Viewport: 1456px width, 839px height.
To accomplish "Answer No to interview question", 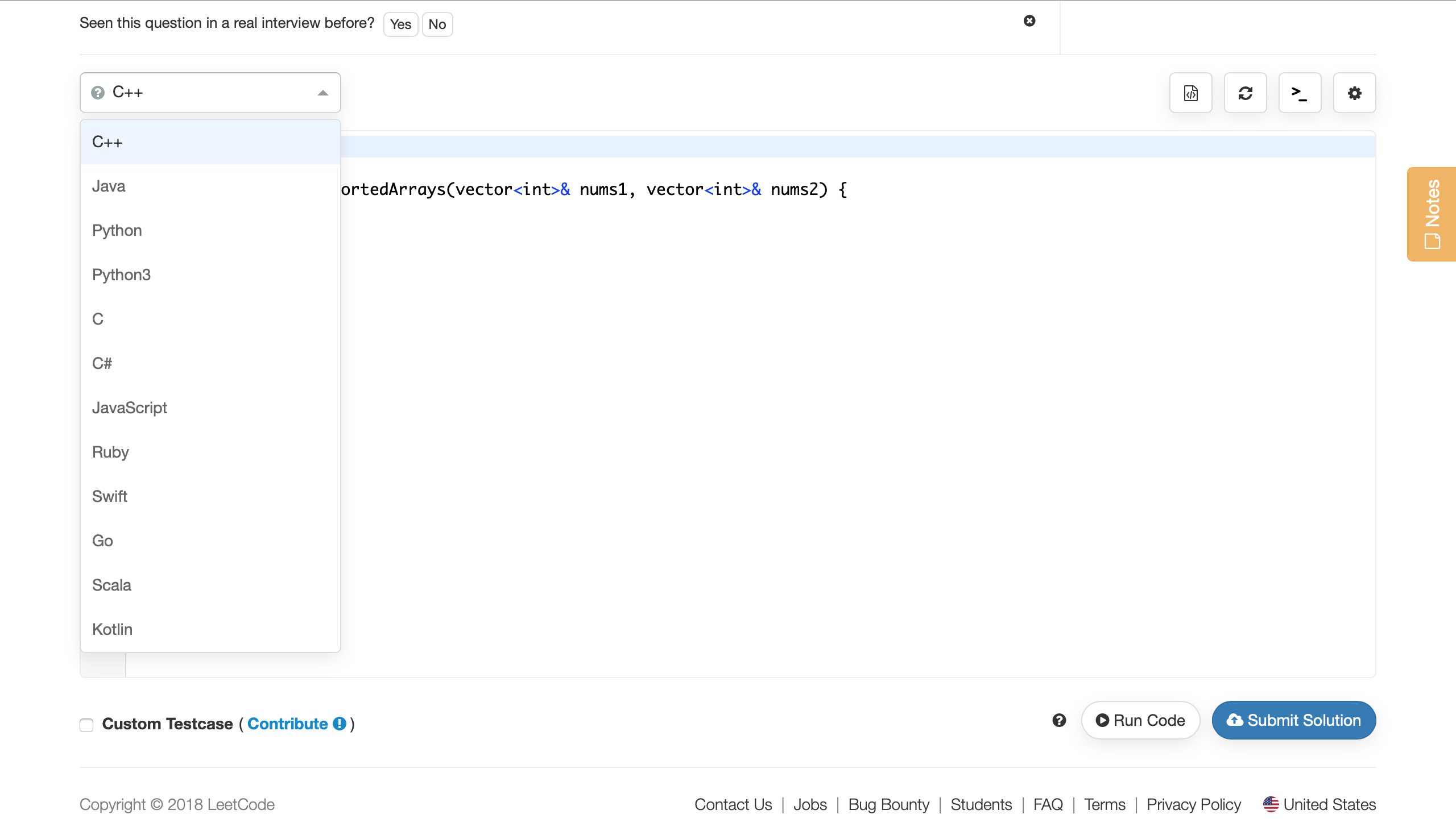I will pyautogui.click(x=437, y=24).
